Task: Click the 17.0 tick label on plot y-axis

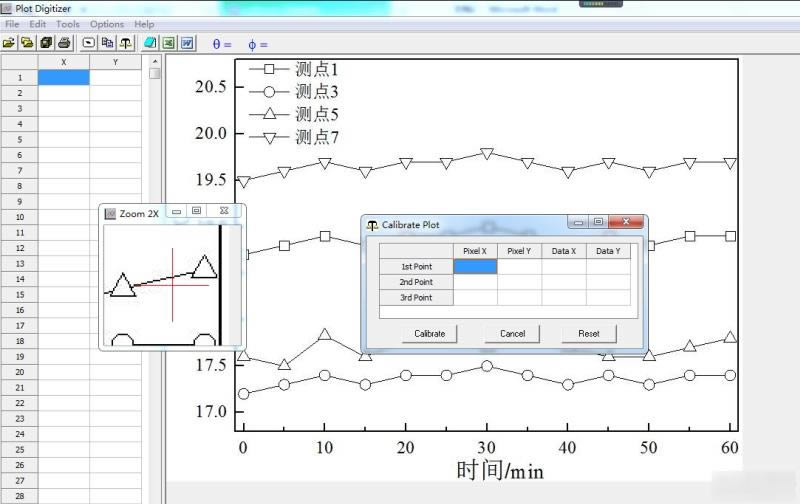Action: pyautogui.click(x=211, y=412)
